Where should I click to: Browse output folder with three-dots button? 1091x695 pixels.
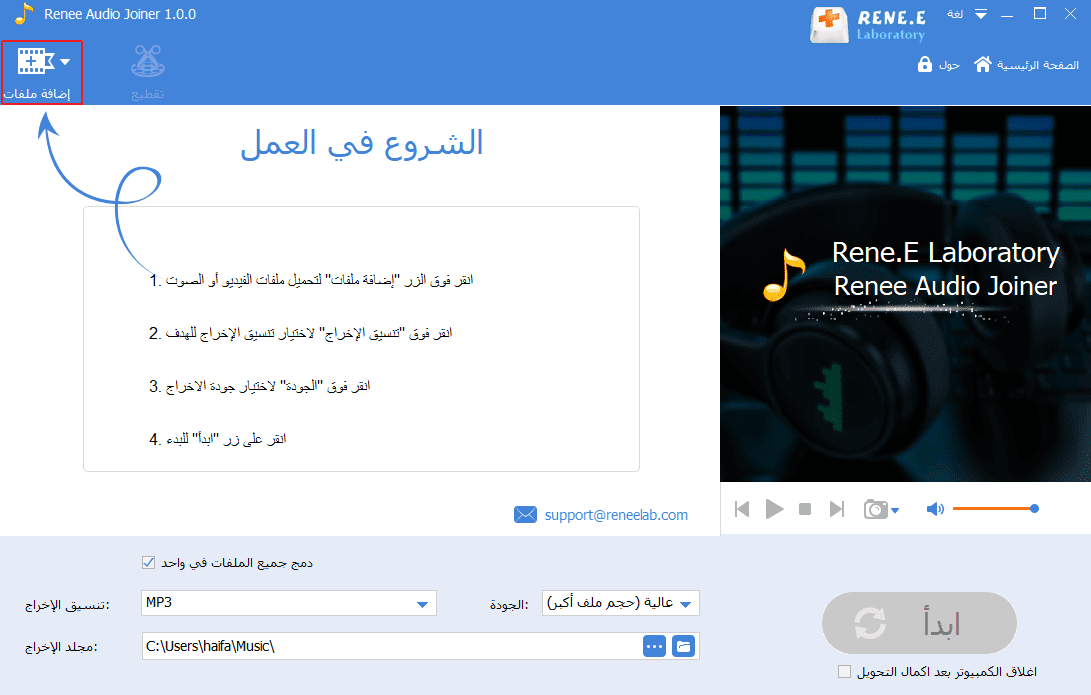pyautogui.click(x=655, y=646)
